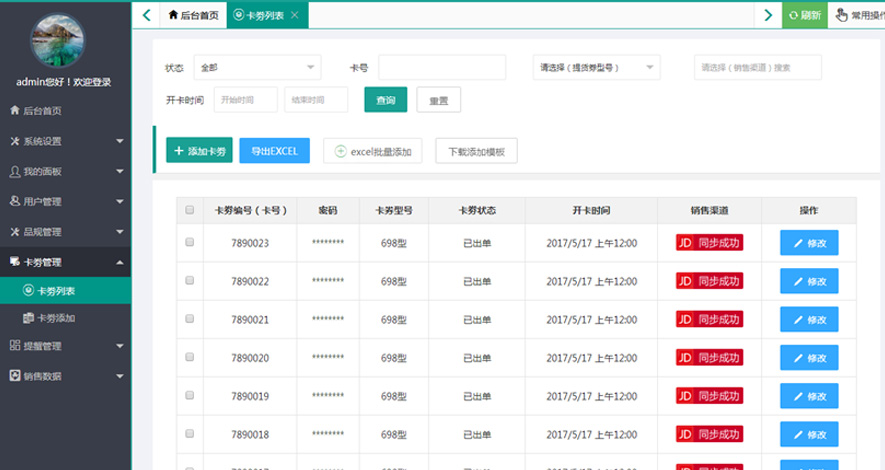Close the 卡券列表 tab

click(x=294, y=15)
